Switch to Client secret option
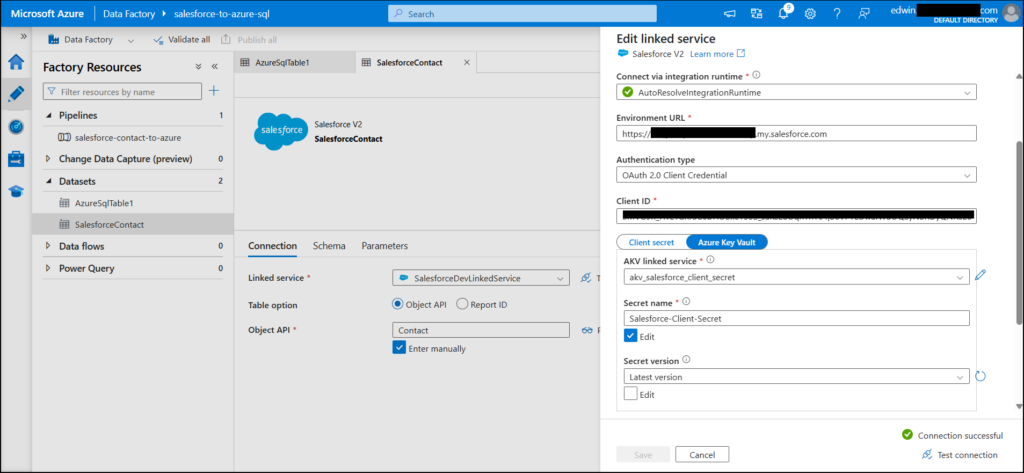1024x473 pixels. 651,242
